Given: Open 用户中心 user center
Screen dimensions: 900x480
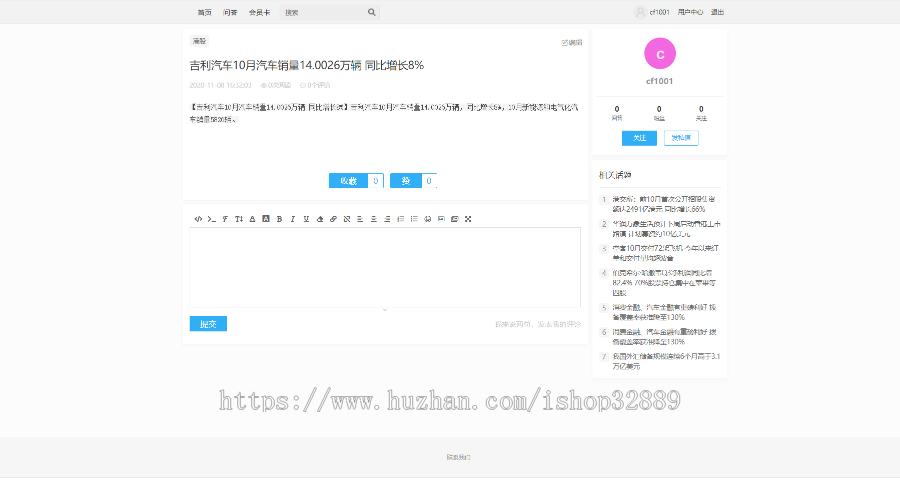Looking at the screenshot, I should click(x=690, y=12).
